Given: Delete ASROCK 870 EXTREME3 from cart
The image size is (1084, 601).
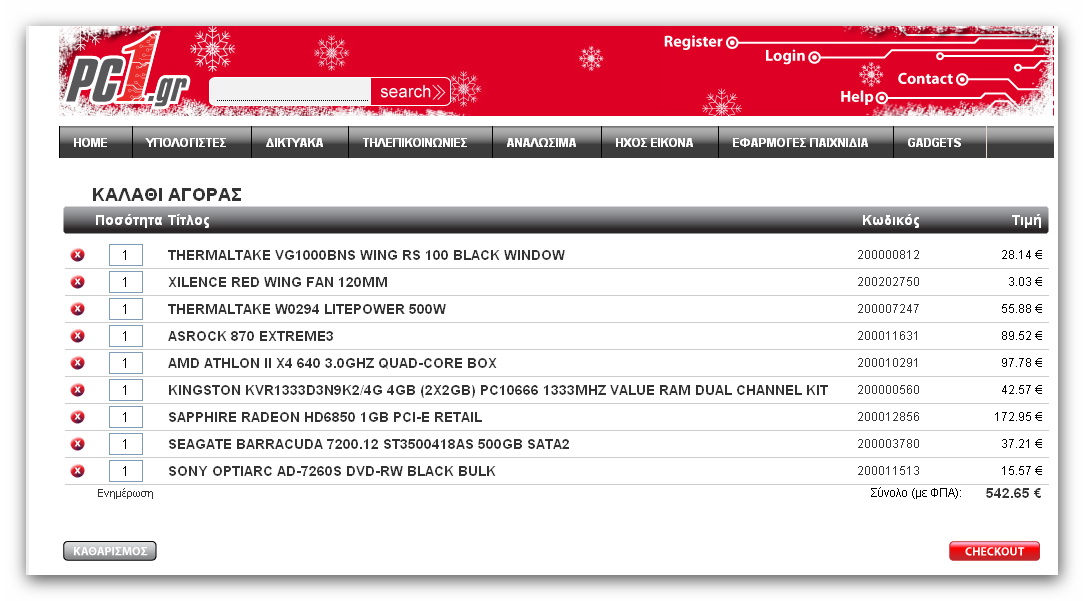Looking at the screenshot, I should pos(77,336).
